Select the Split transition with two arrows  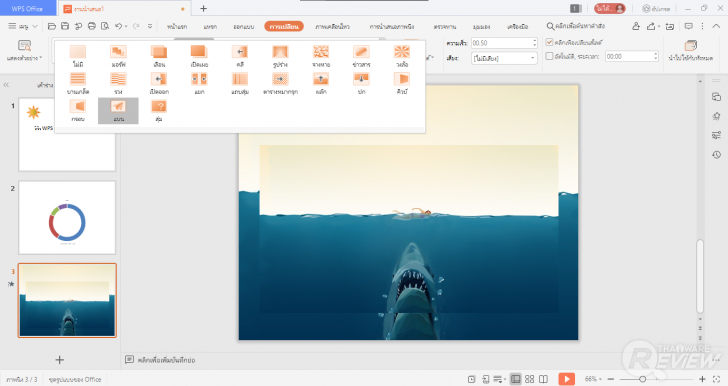[x=200, y=83]
